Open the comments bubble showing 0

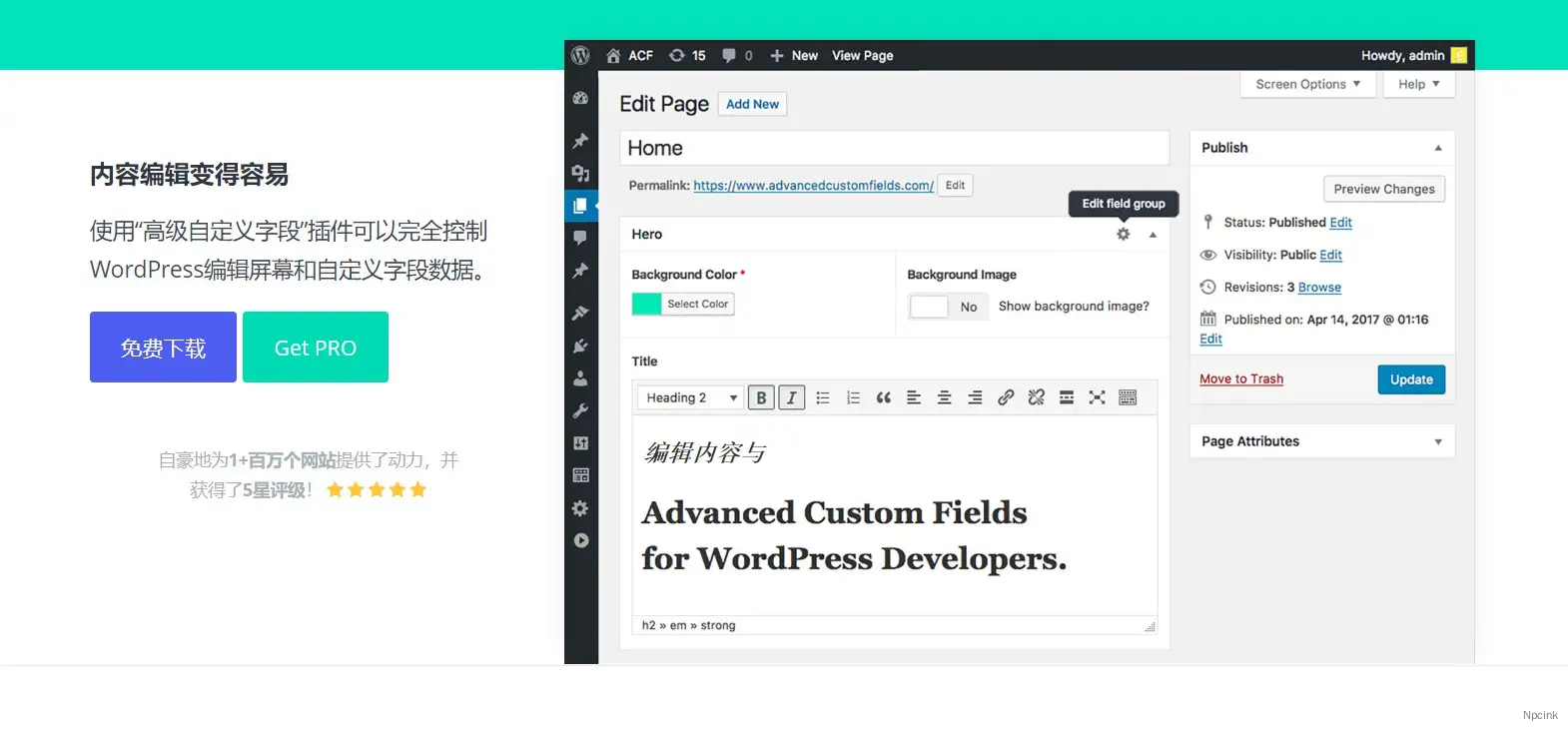pos(737,56)
